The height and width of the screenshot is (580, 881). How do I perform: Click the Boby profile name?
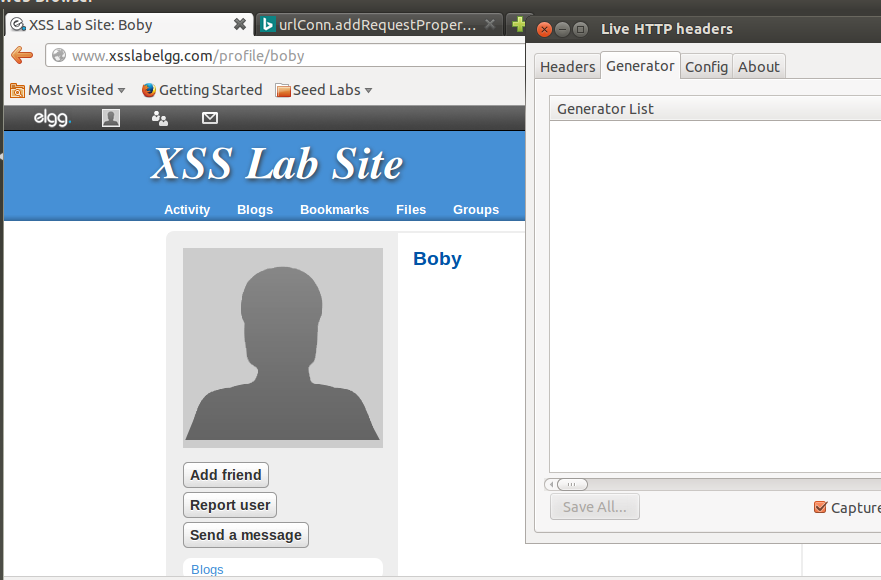click(437, 259)
